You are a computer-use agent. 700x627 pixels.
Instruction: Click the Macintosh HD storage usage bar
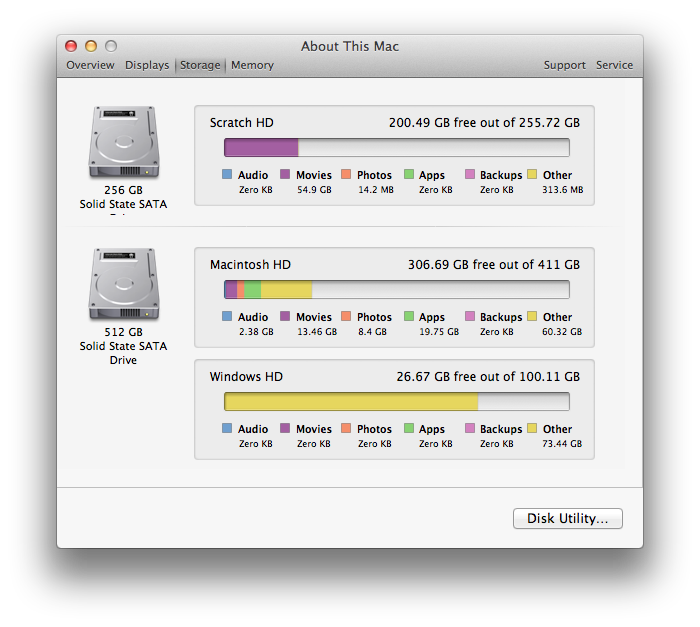(x=397, y=289)
